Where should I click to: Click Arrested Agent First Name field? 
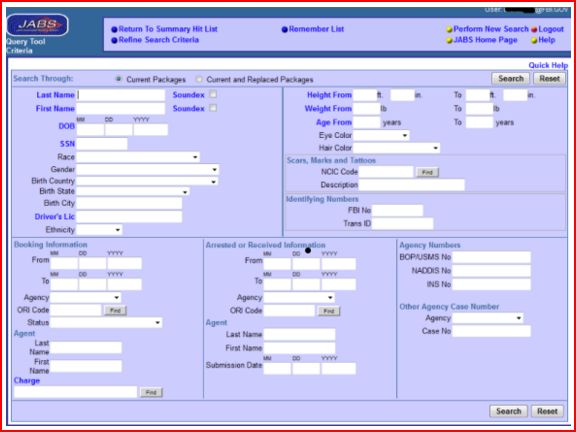pyautogui.click(x=299, y=348)
